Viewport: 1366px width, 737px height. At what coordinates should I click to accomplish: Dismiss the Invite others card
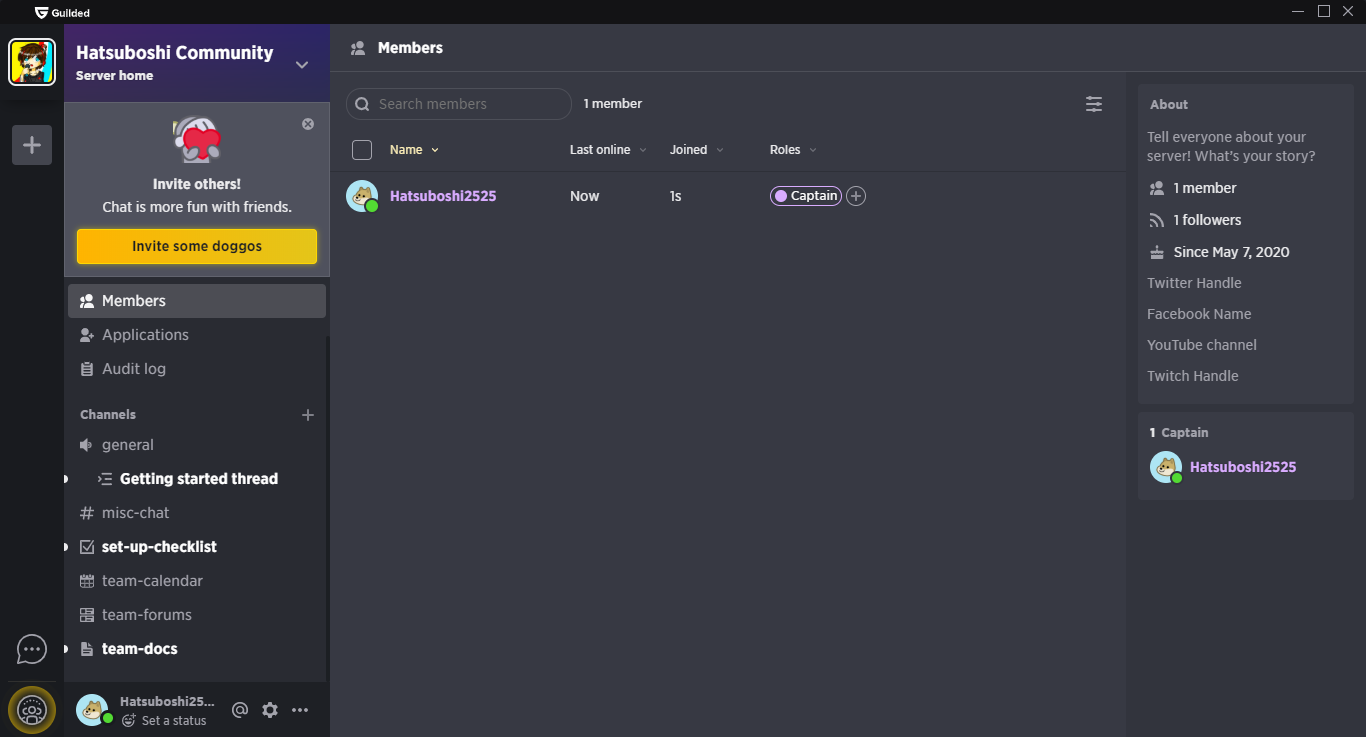pos(308,124)
